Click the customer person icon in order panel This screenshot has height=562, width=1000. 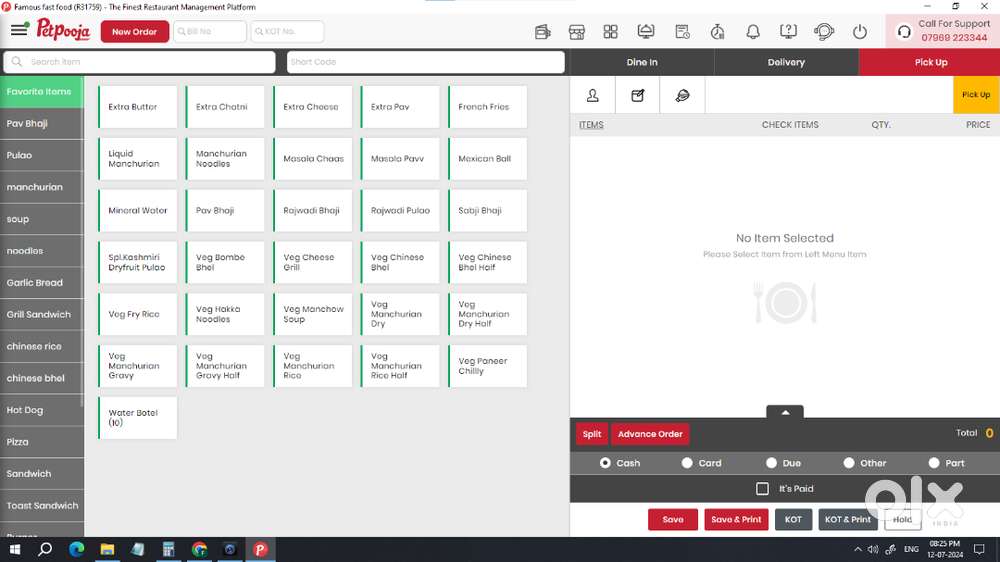pyautogui.click(x=593, y=95)
